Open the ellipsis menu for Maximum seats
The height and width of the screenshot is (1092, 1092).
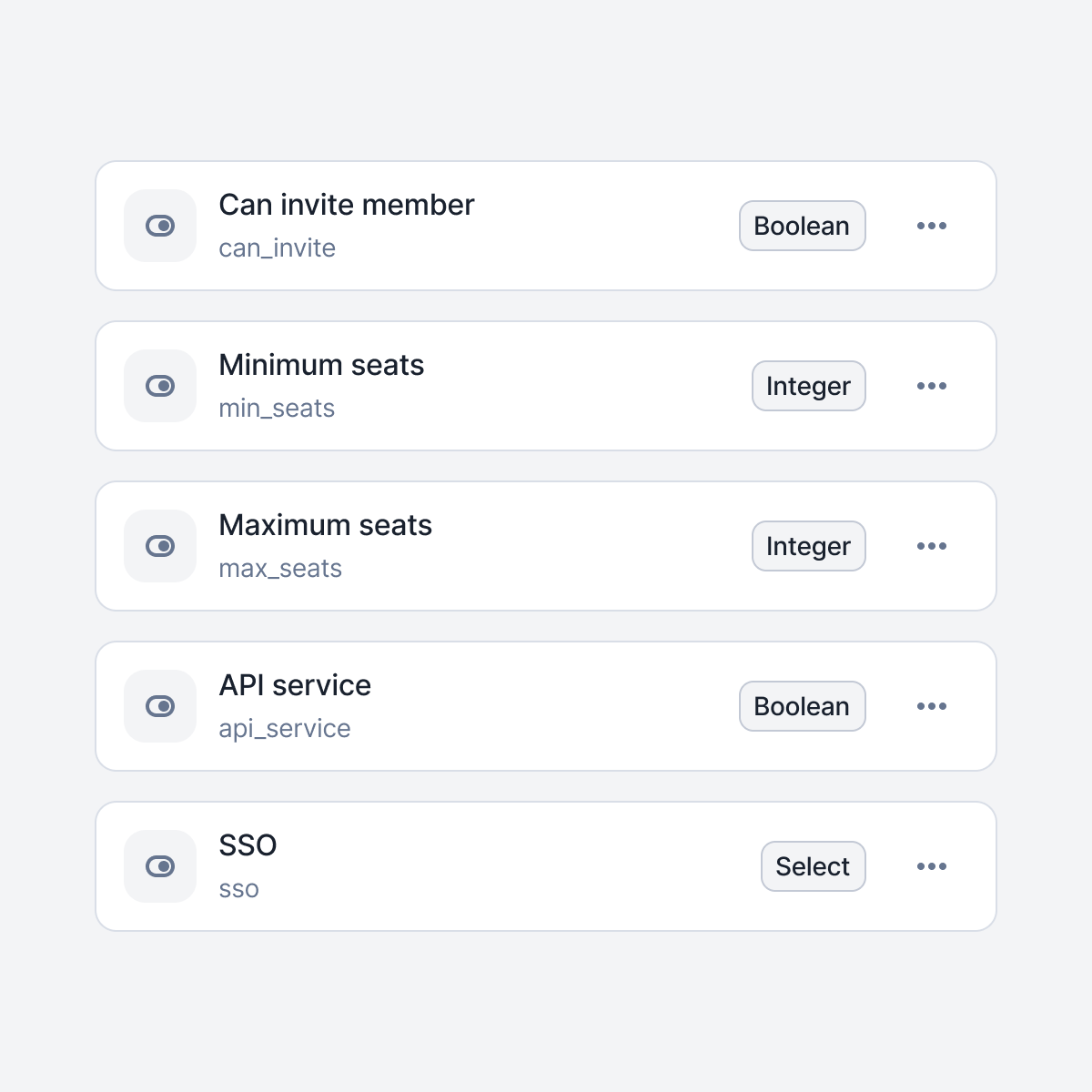click(931, 546)
